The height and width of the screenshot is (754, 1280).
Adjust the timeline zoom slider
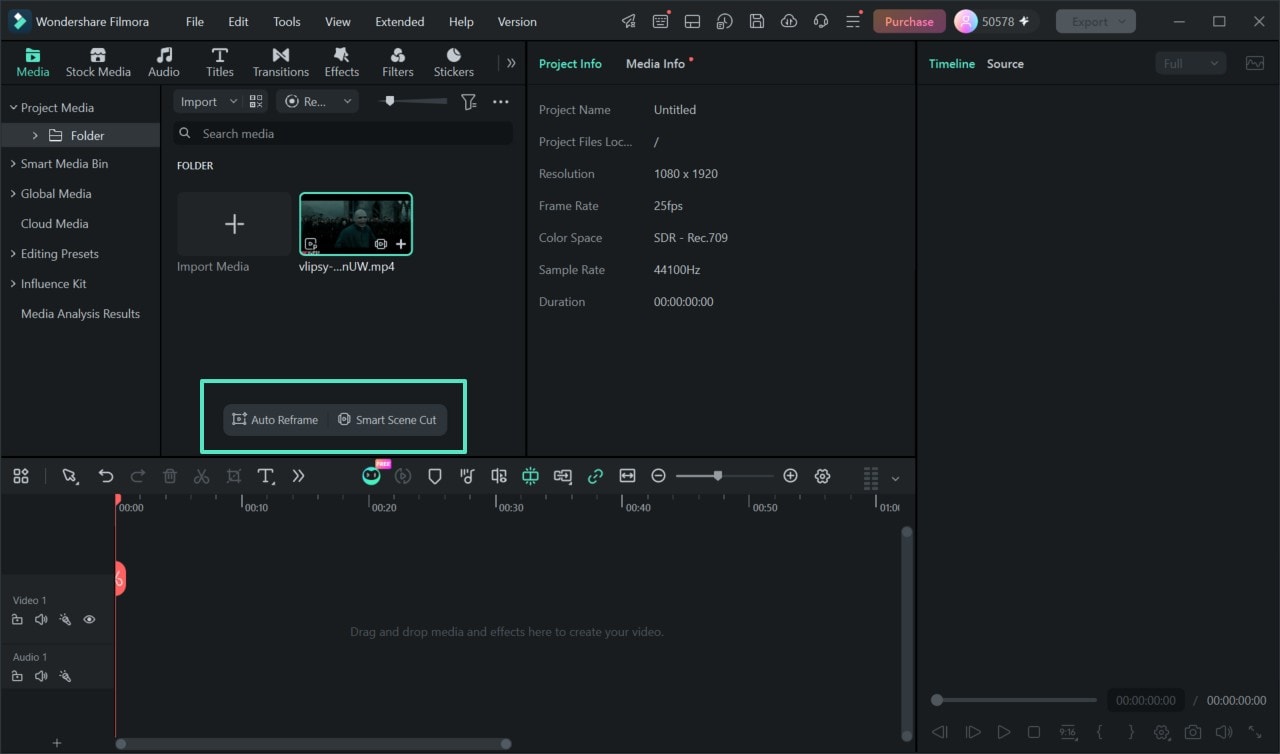click(x=718, y=476)
